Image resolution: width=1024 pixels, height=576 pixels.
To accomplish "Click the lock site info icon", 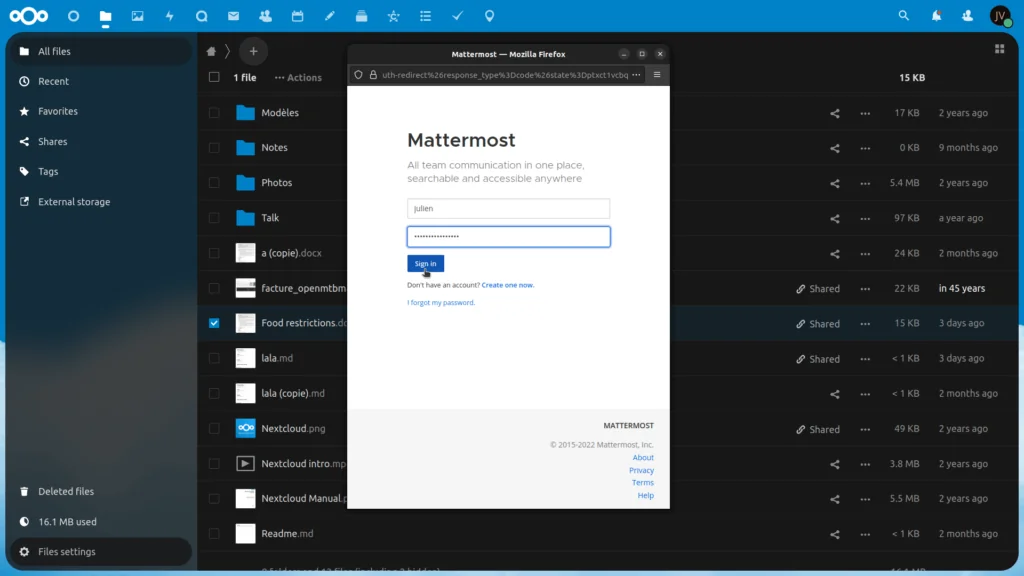I will coord(374,75).
